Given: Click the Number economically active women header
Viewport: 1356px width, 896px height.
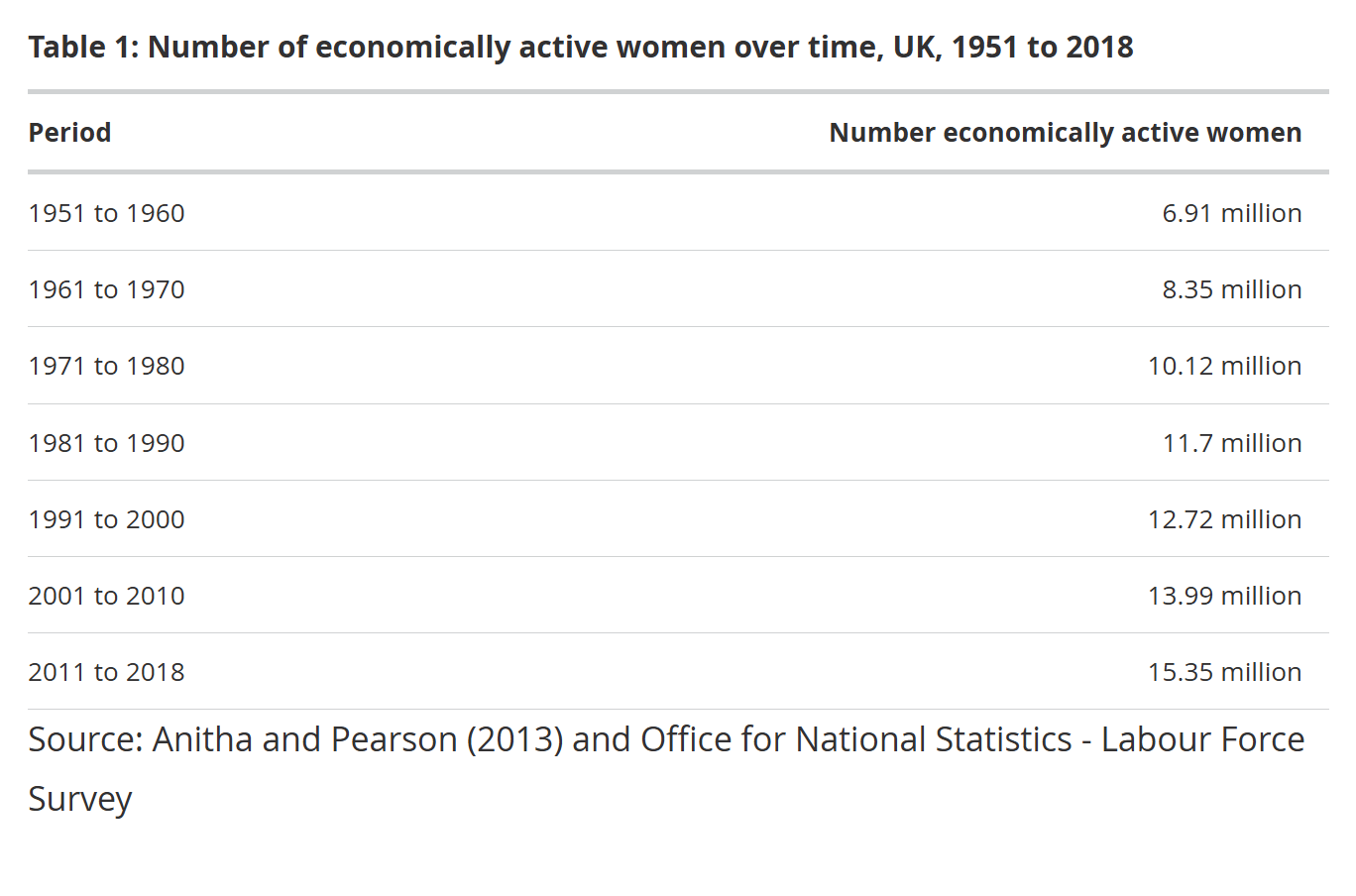Looking at the screenshot, I should coord(1066,132).
